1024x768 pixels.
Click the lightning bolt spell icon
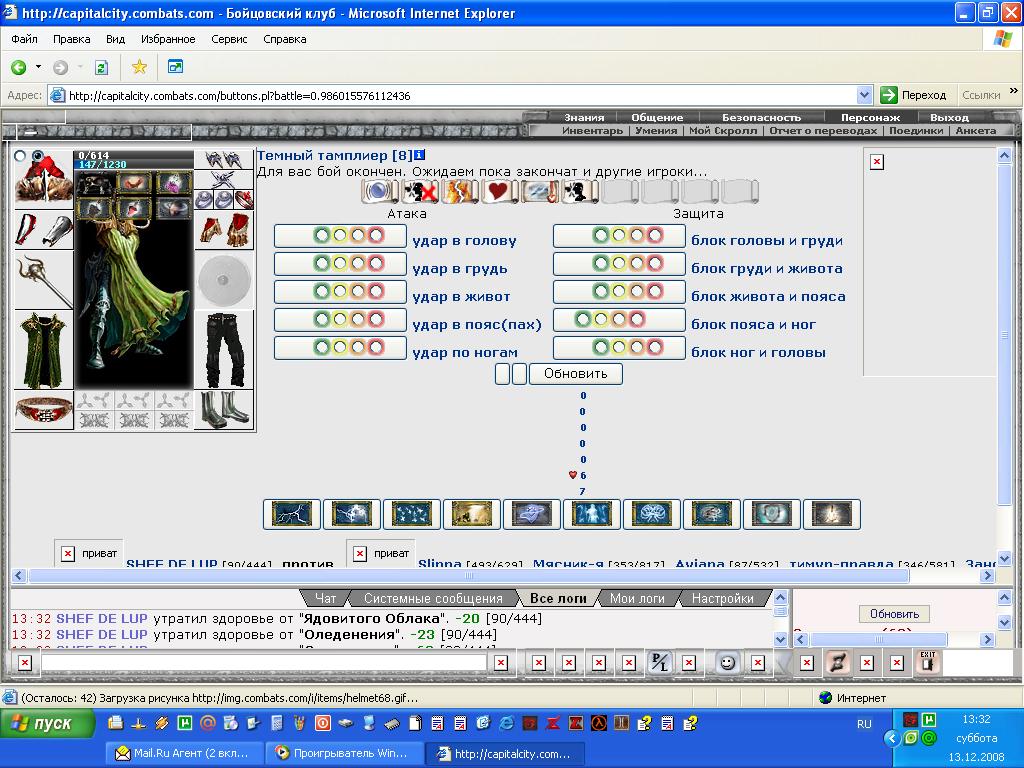click(x=292, y=514)
